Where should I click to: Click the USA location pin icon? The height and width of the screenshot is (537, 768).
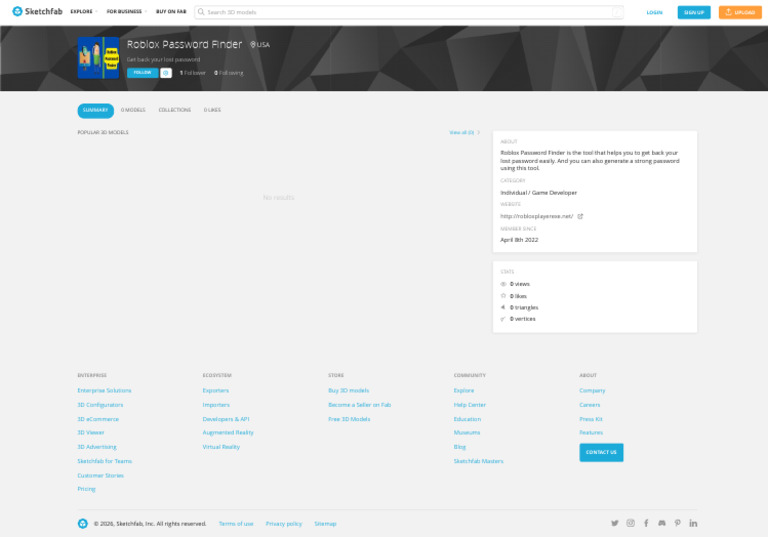pos(253,45)
